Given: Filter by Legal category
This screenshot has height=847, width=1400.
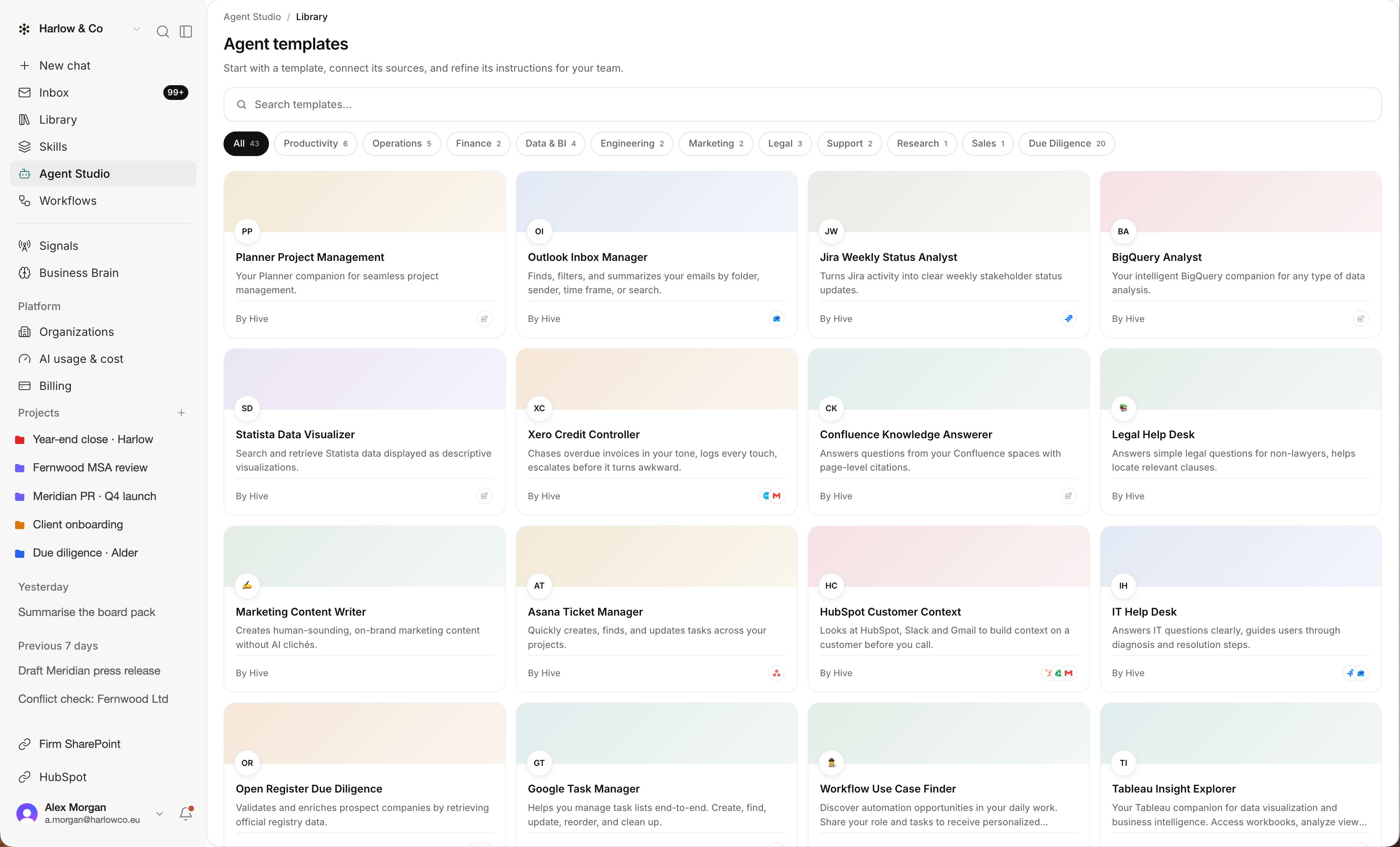Looking at the screenshot, I should (785, 144).
